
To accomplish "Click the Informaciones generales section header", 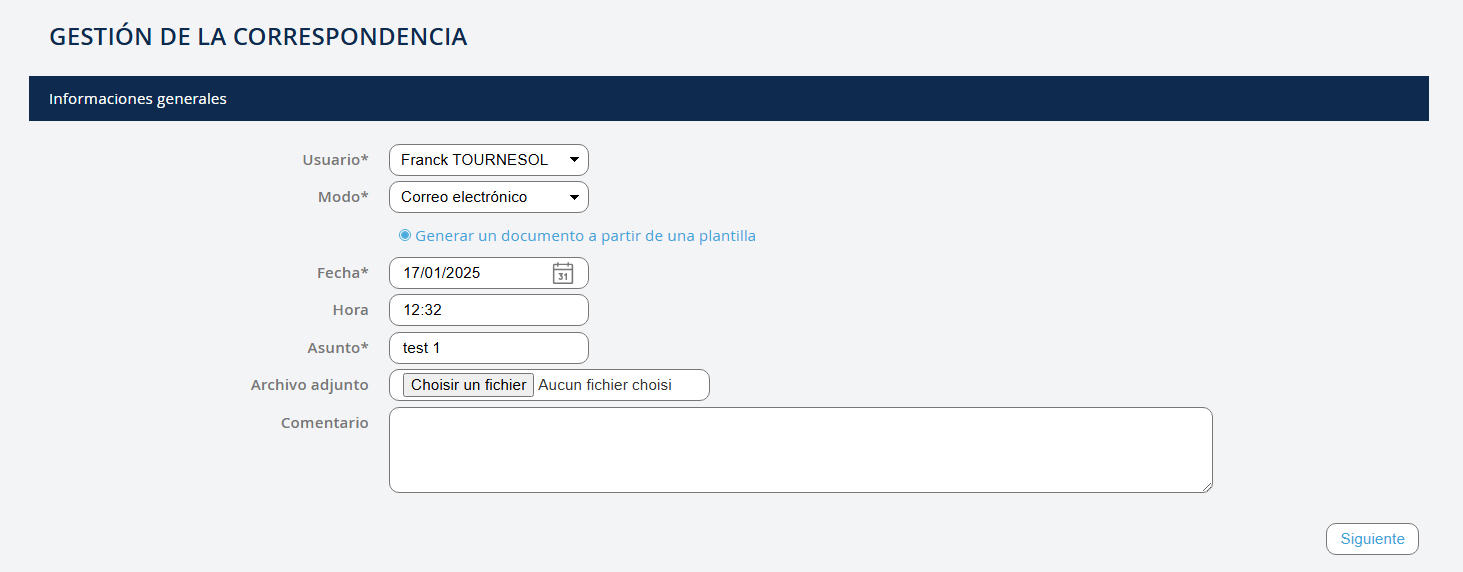I will point(138,99).
